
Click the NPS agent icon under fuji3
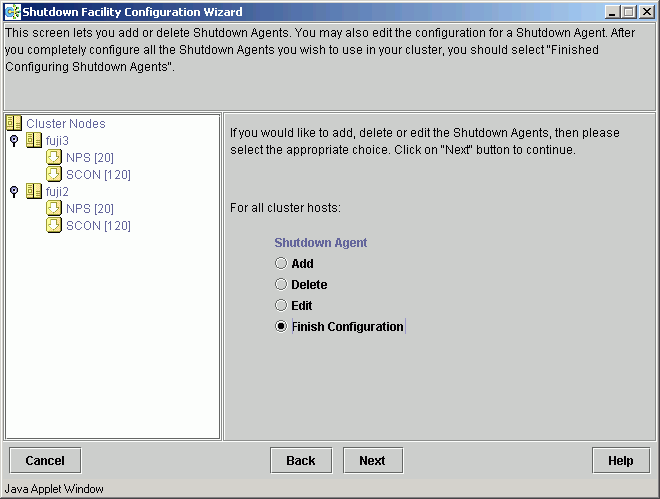tap(54, 157)
